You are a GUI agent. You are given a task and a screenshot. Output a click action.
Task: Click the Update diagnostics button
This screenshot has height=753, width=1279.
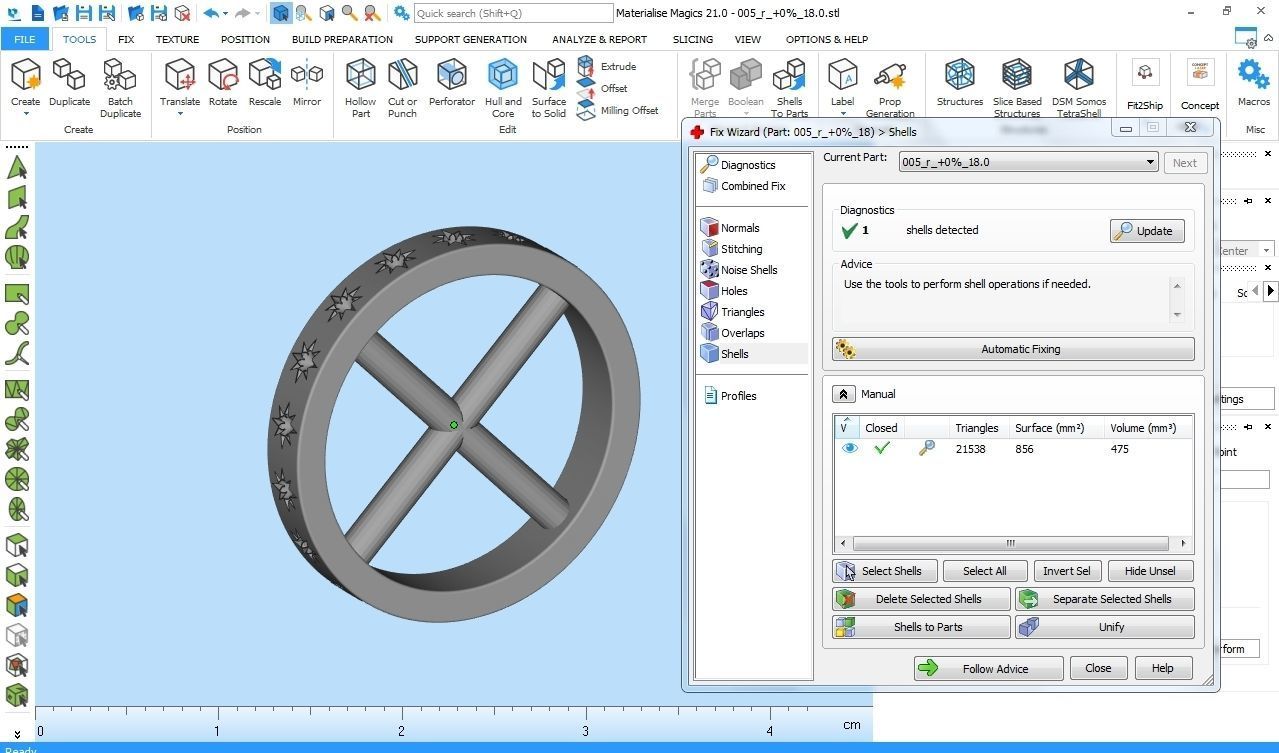coord(1147,231)
